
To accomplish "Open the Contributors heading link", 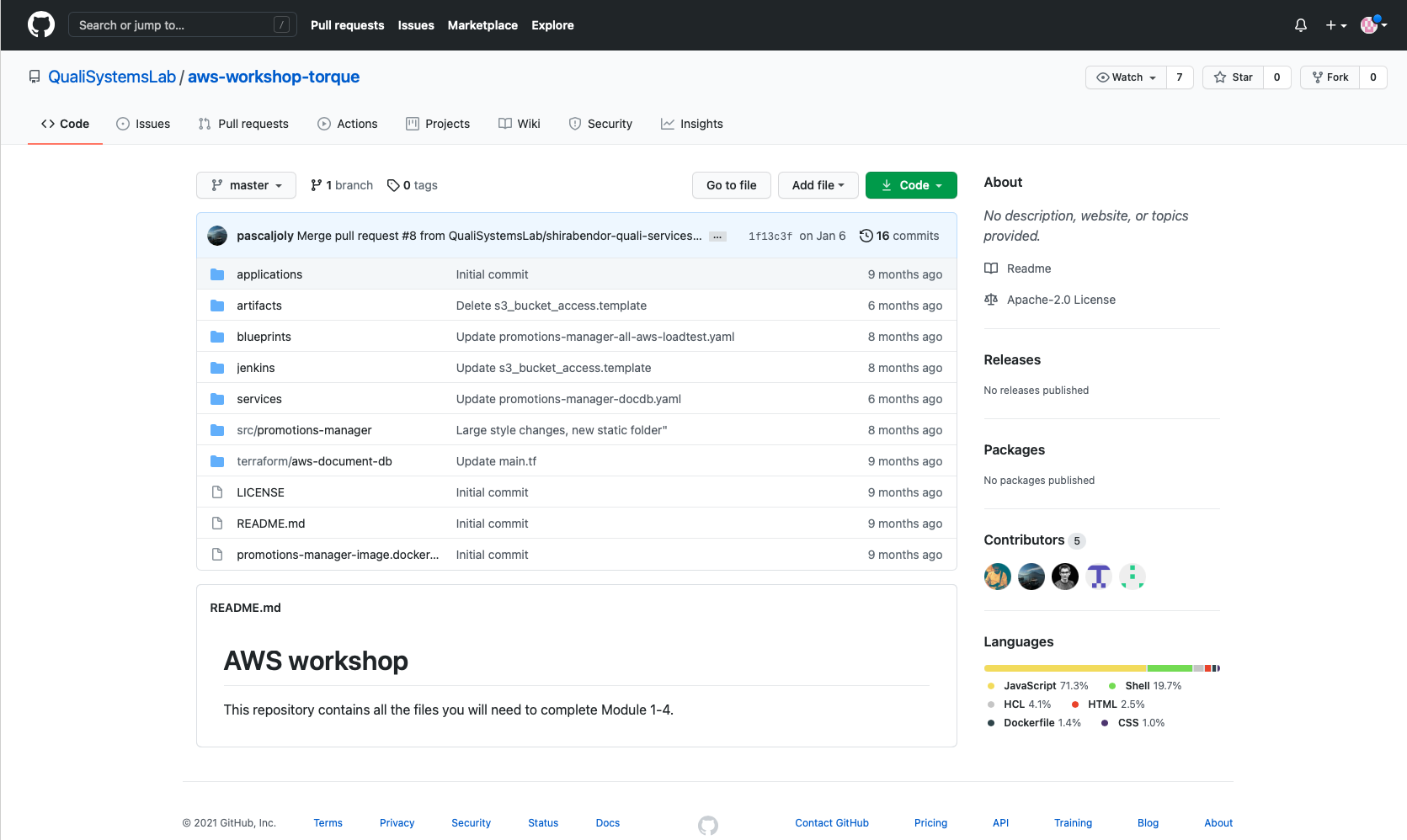I will [1034, 540].
